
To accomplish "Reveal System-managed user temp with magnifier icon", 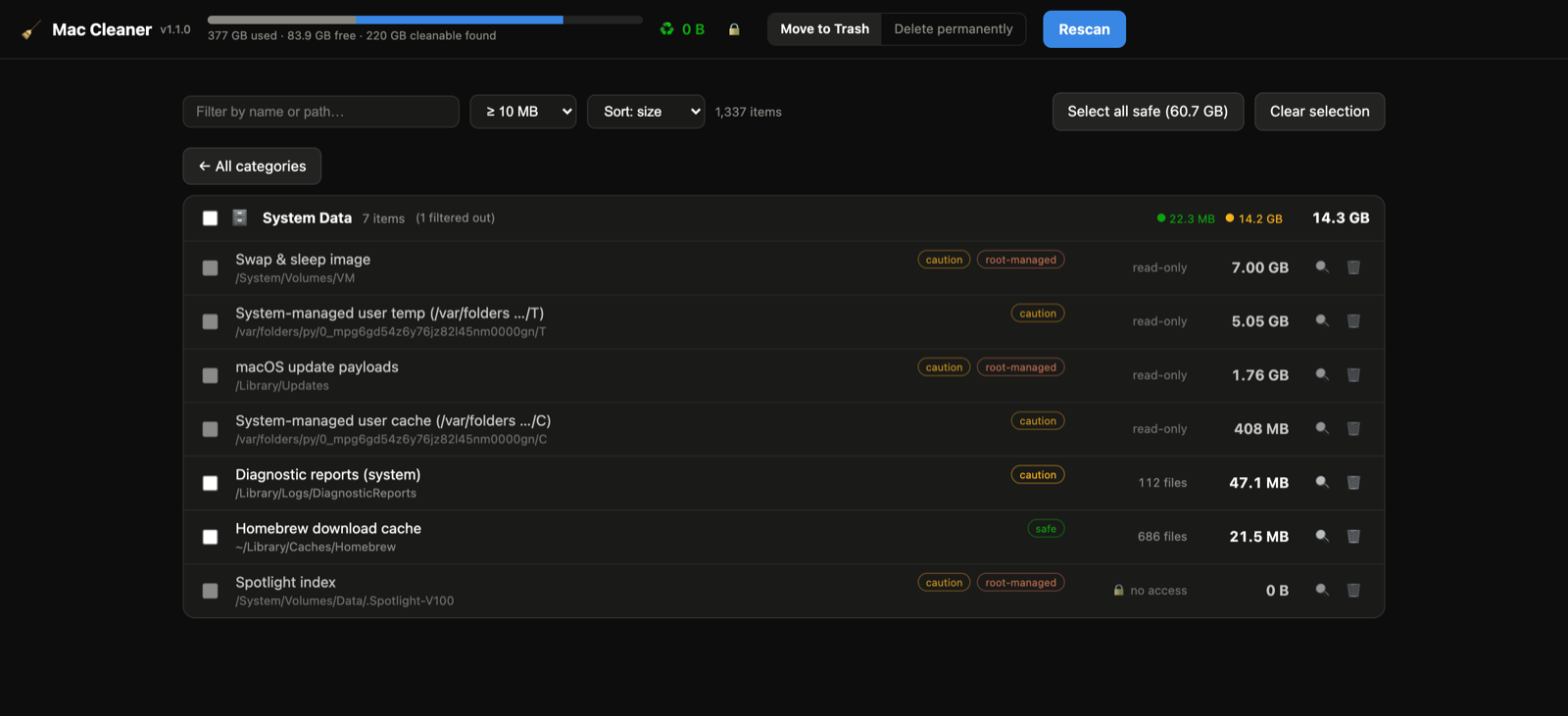I will click(x=1322, y=321).
